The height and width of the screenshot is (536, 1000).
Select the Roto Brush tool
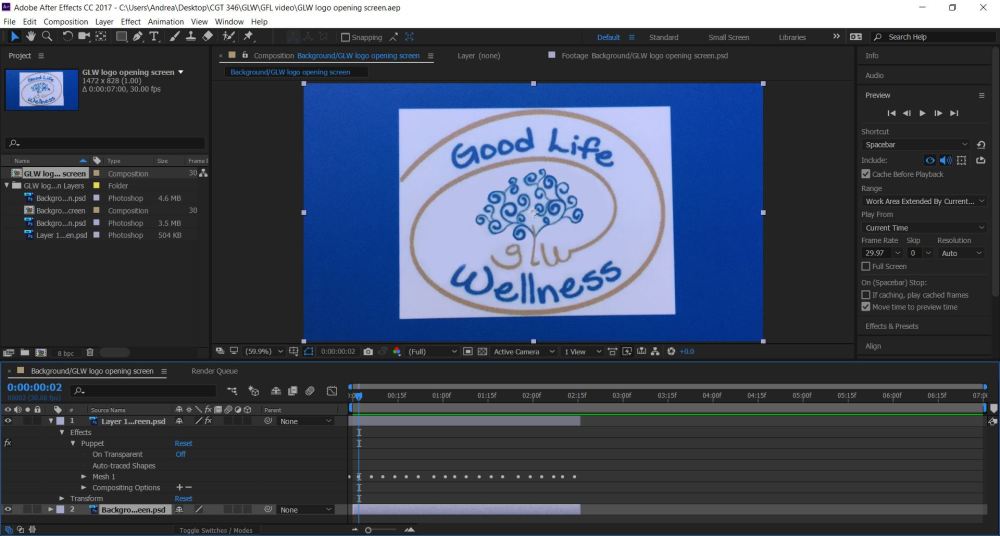pos(229,36)
